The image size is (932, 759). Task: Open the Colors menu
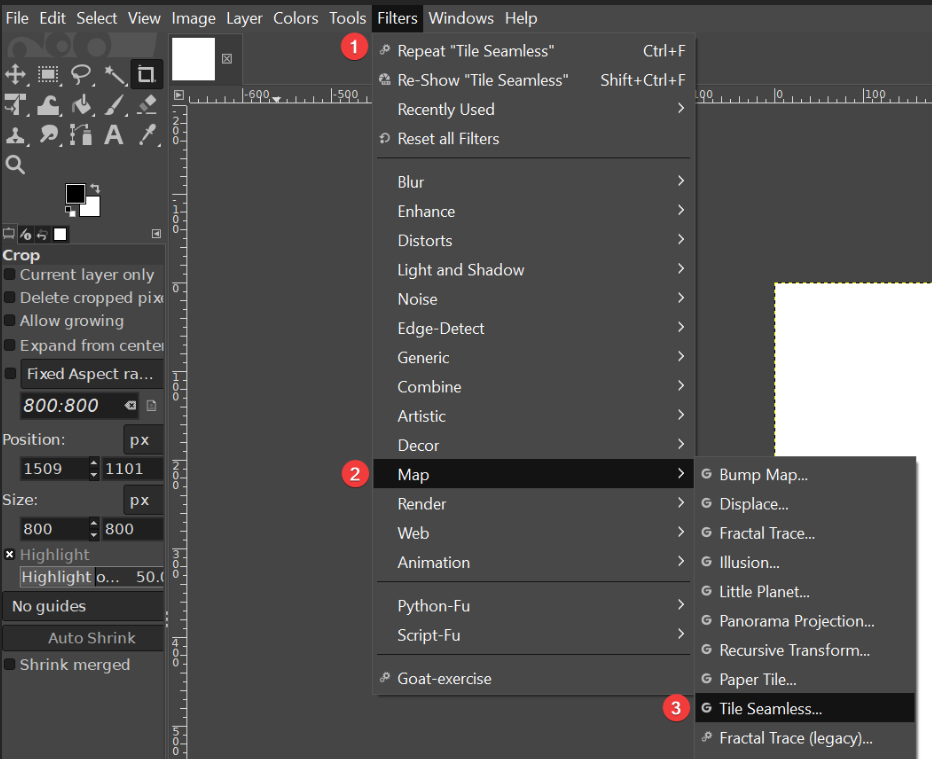[296, 18]
